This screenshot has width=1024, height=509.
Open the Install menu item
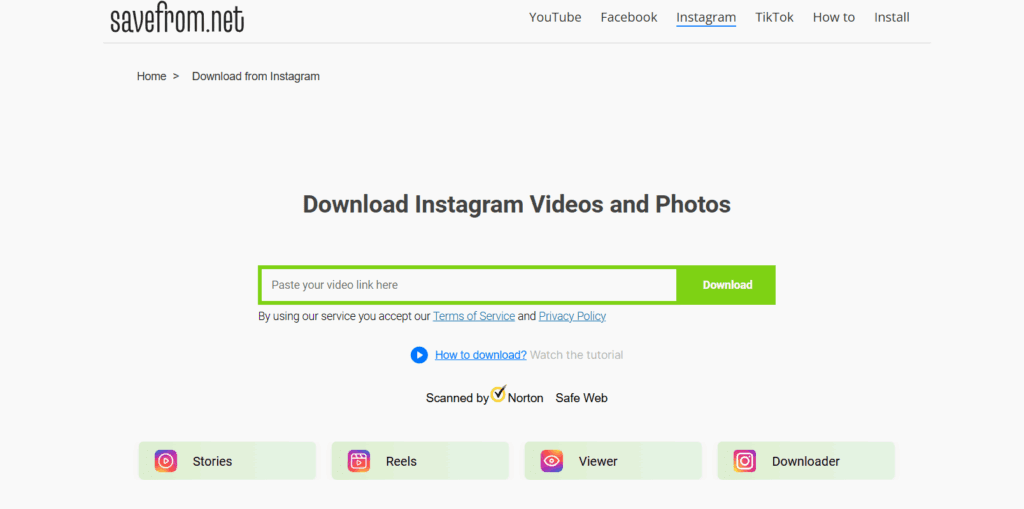coord(892,17)
